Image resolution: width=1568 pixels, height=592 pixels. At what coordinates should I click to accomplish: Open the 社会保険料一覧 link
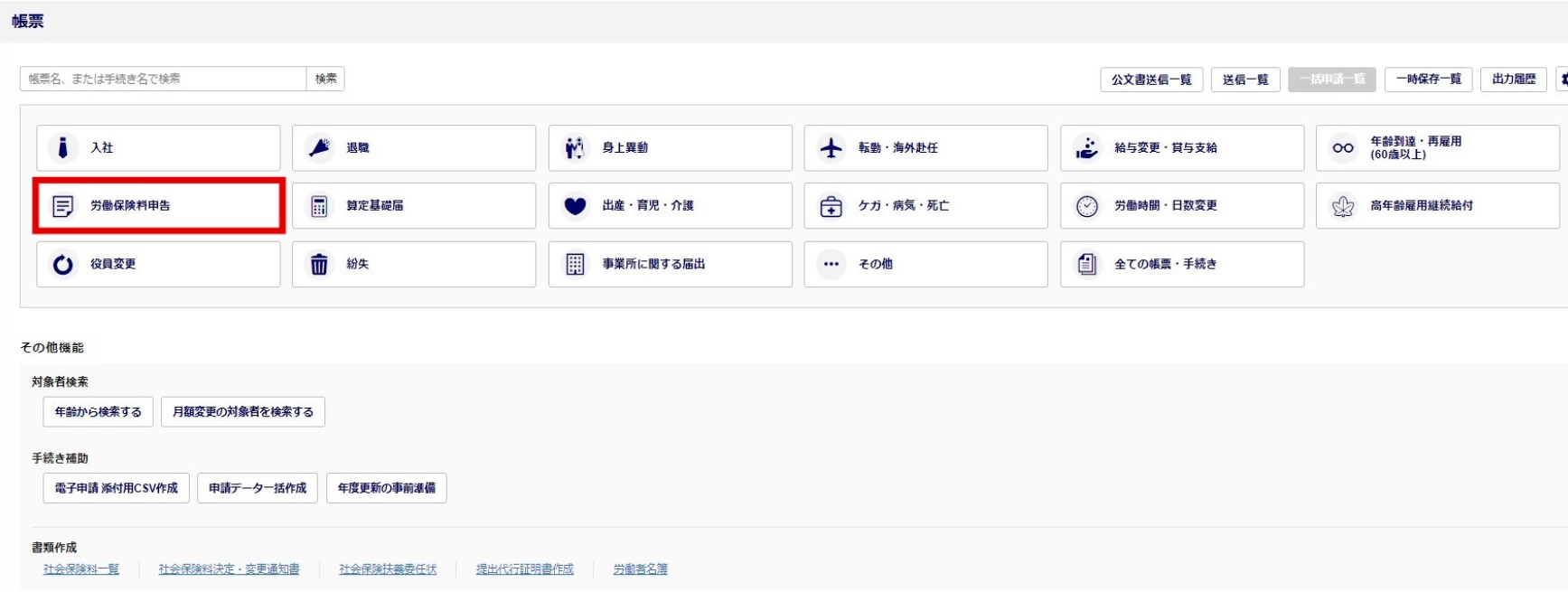(81, 569)
